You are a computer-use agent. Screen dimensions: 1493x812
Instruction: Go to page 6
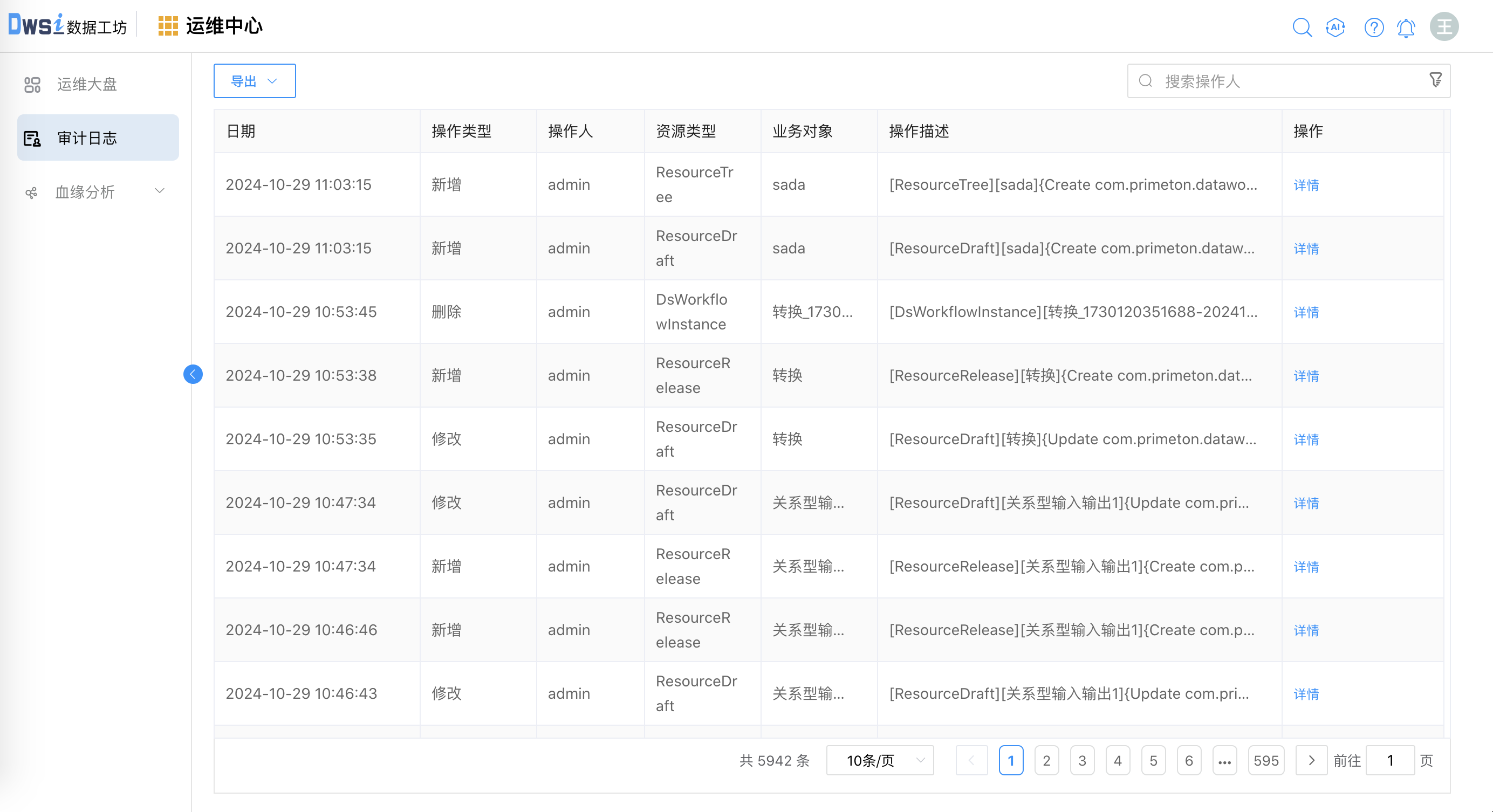point(1189,760)
